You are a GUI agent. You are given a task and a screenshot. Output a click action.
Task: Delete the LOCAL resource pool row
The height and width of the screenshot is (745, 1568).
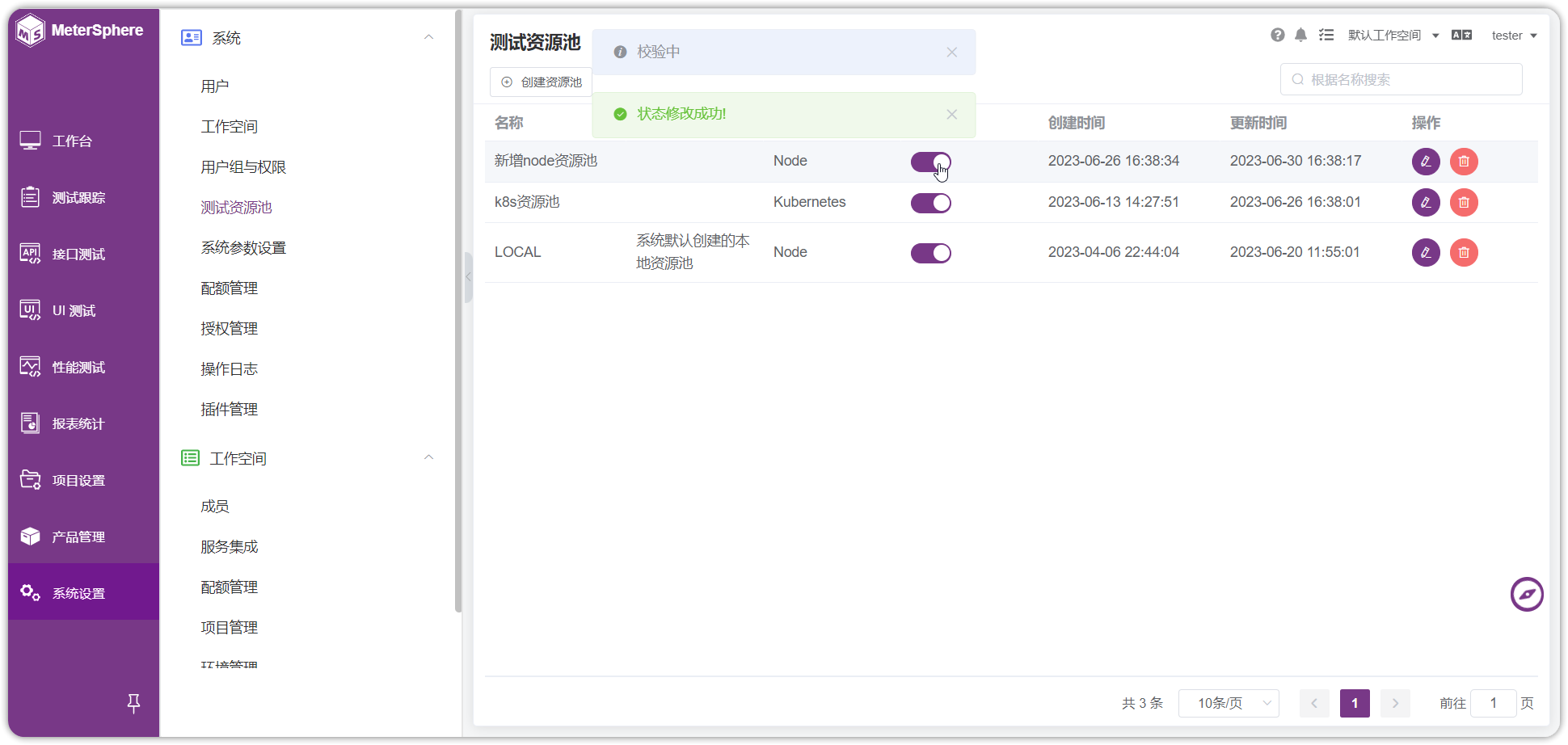tap(1464, 252)
